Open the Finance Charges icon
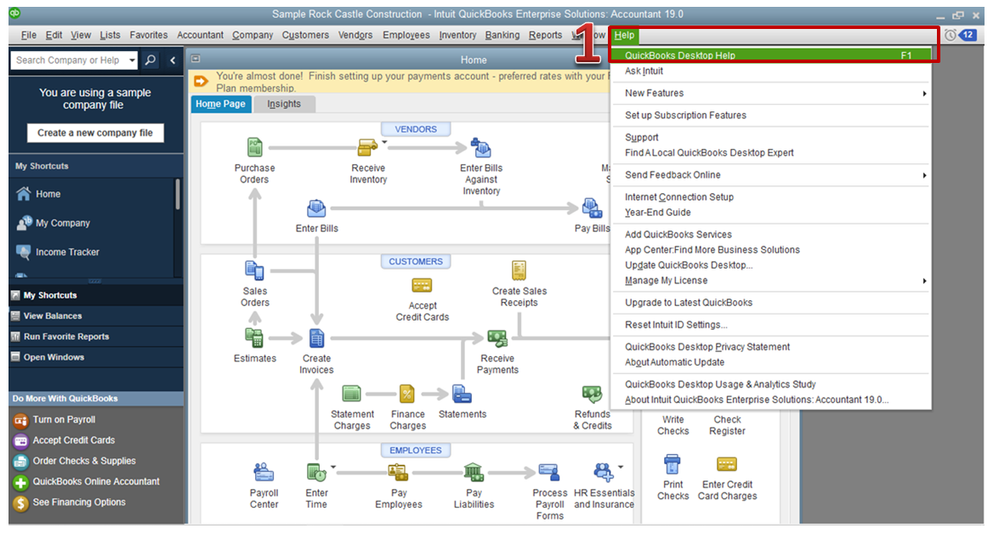The width and height of the screenshot is (999, 534). tap(407, 394)
